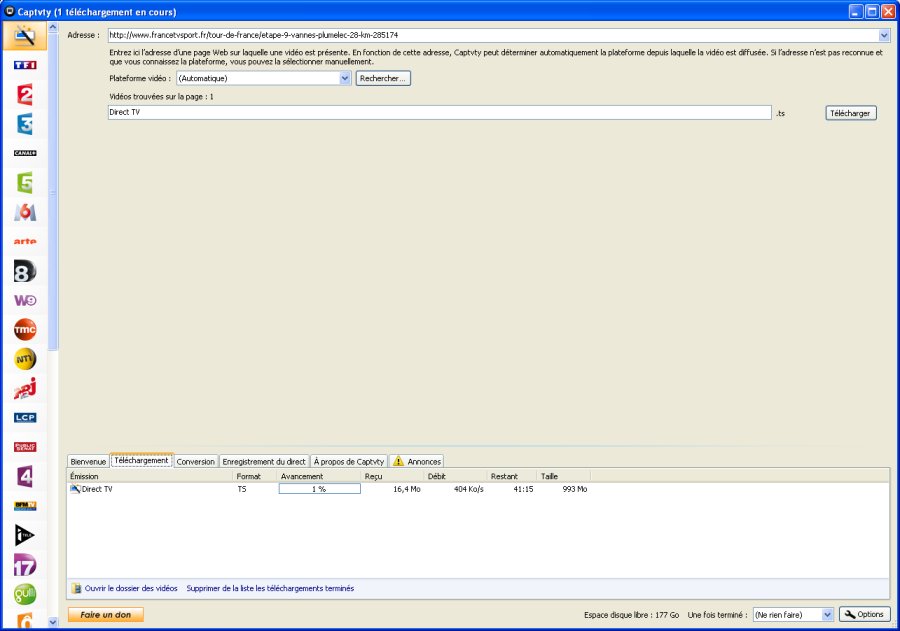Screen dimensions: 900x631
Task: Select the TF1 channel
Action: 25,65
